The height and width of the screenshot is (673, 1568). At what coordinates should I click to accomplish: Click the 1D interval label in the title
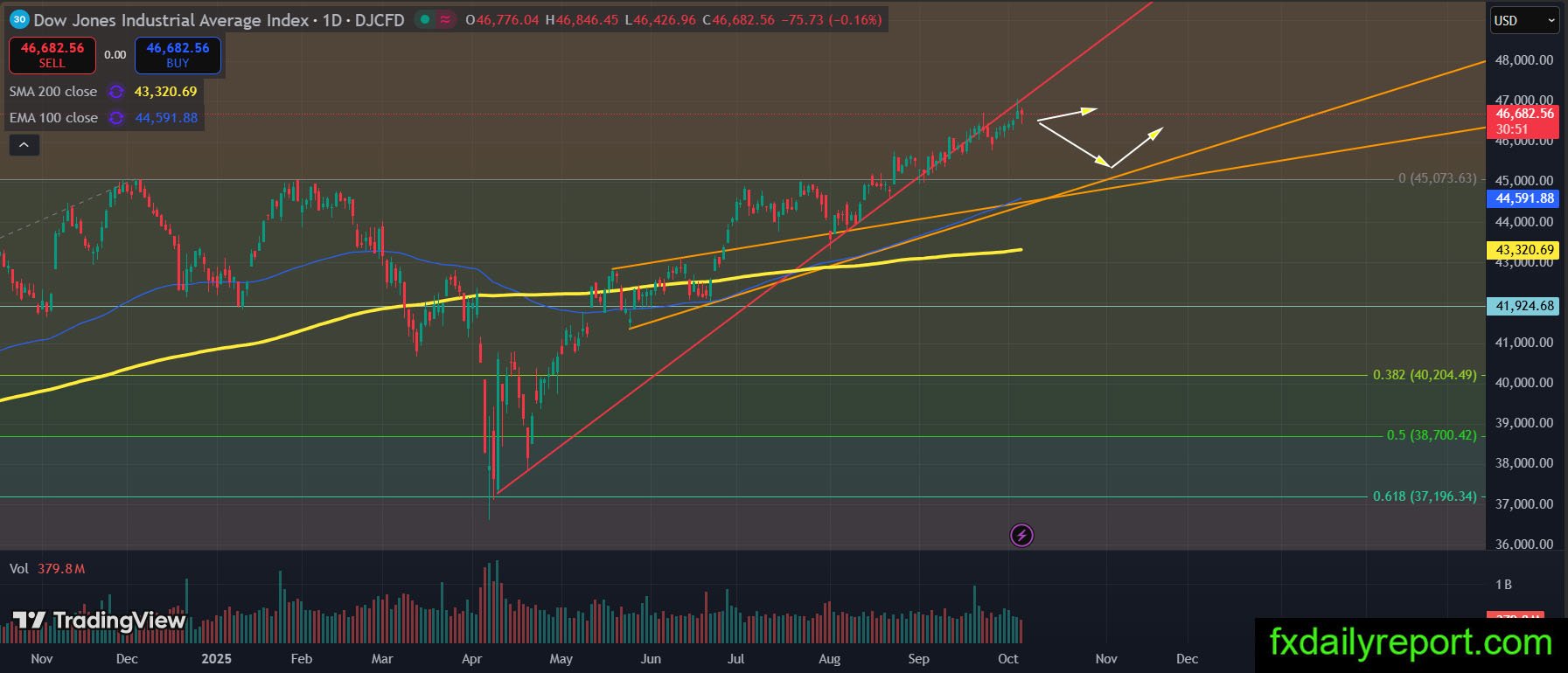click(x=332, y=19)
